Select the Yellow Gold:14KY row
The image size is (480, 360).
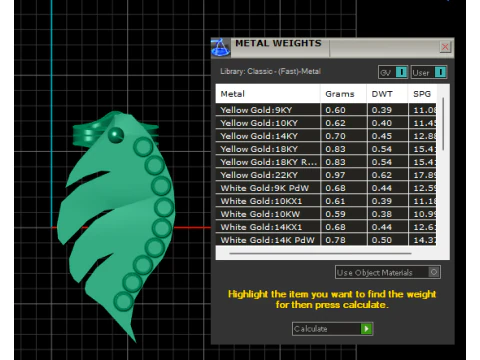click(326, 136)
